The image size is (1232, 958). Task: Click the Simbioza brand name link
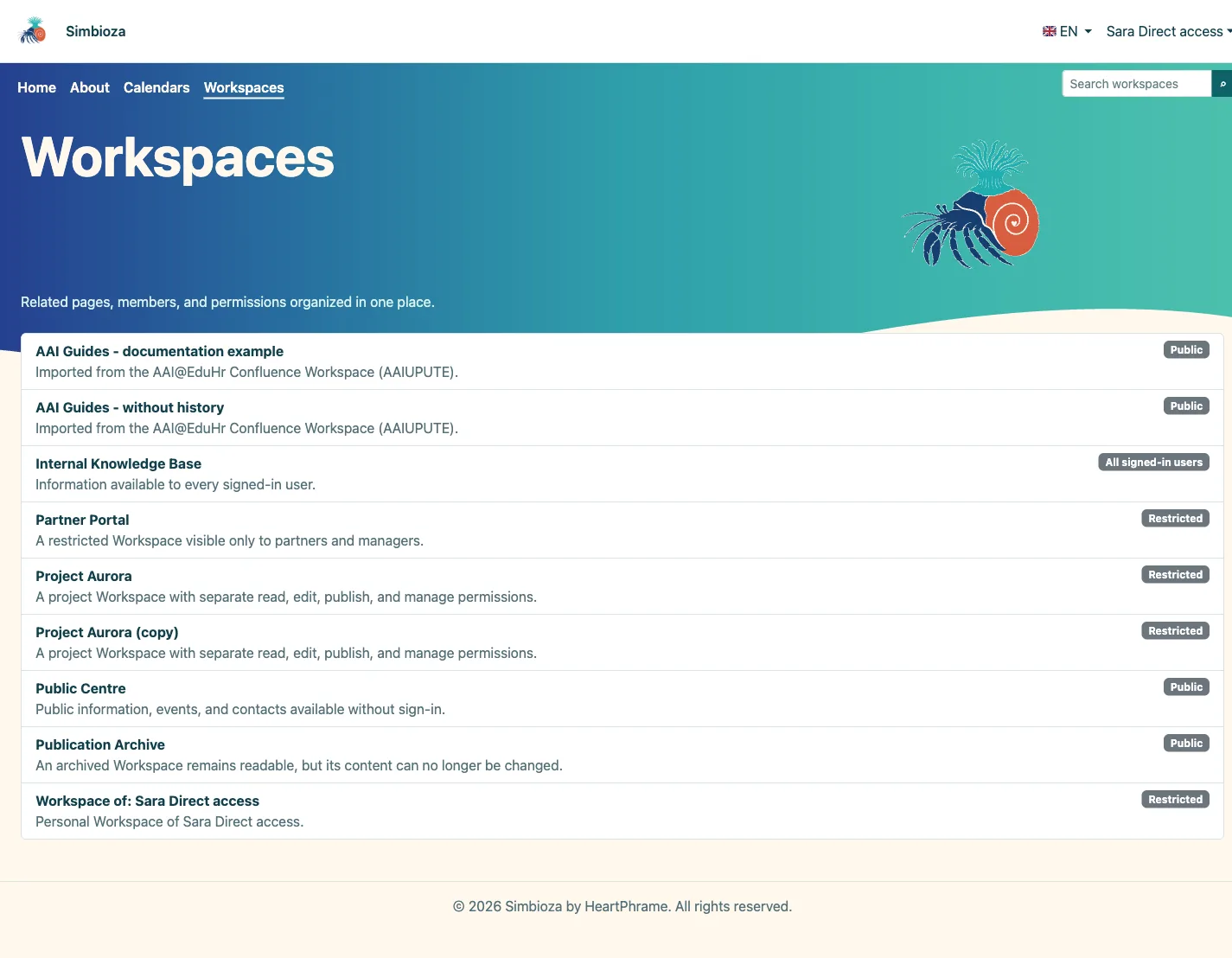[x=96, y=31]
